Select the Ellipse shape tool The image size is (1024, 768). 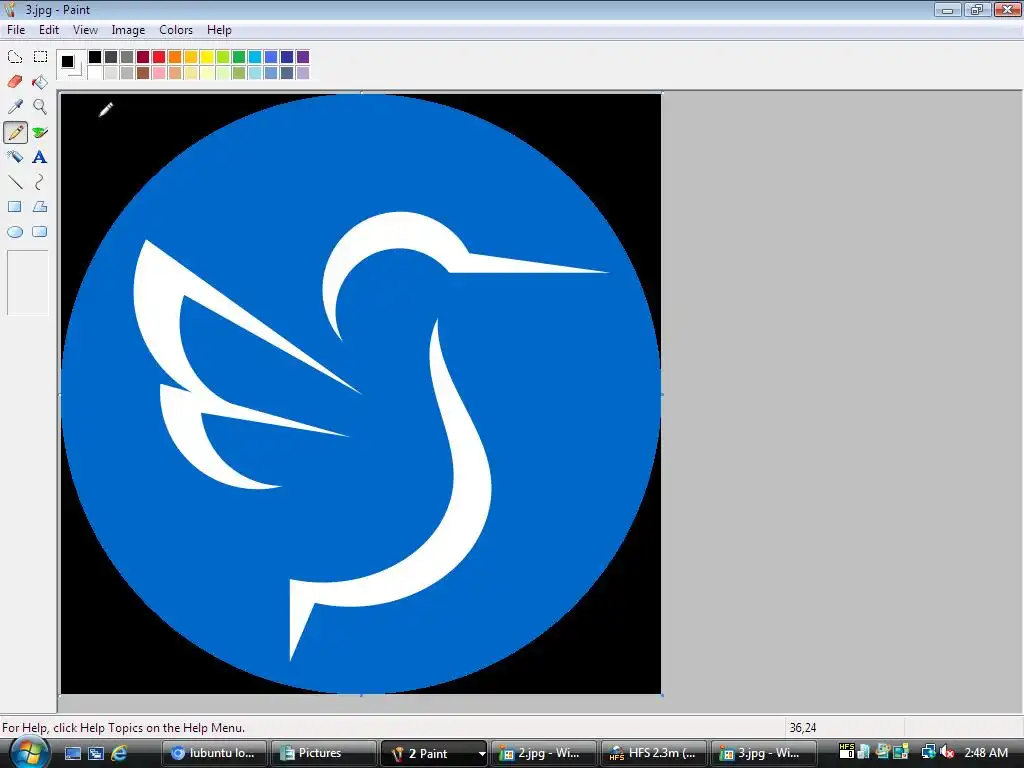coord(15,232)
